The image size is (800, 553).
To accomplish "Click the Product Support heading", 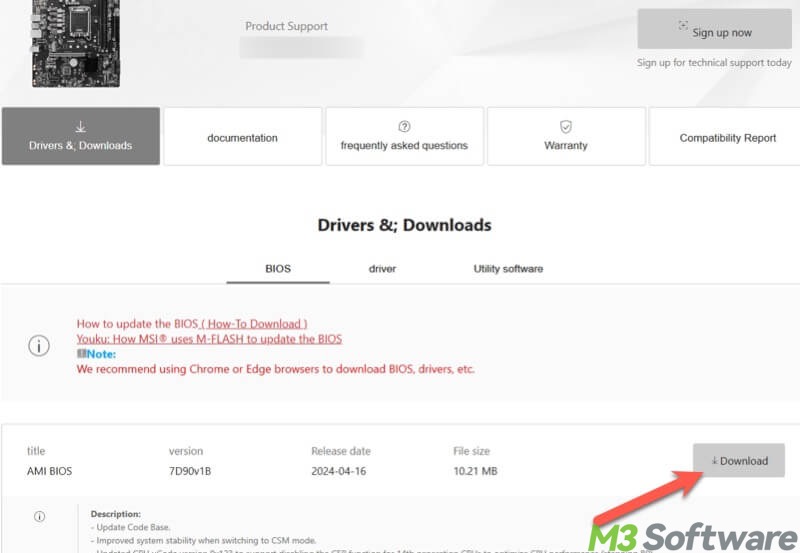I will click(286, 26).
